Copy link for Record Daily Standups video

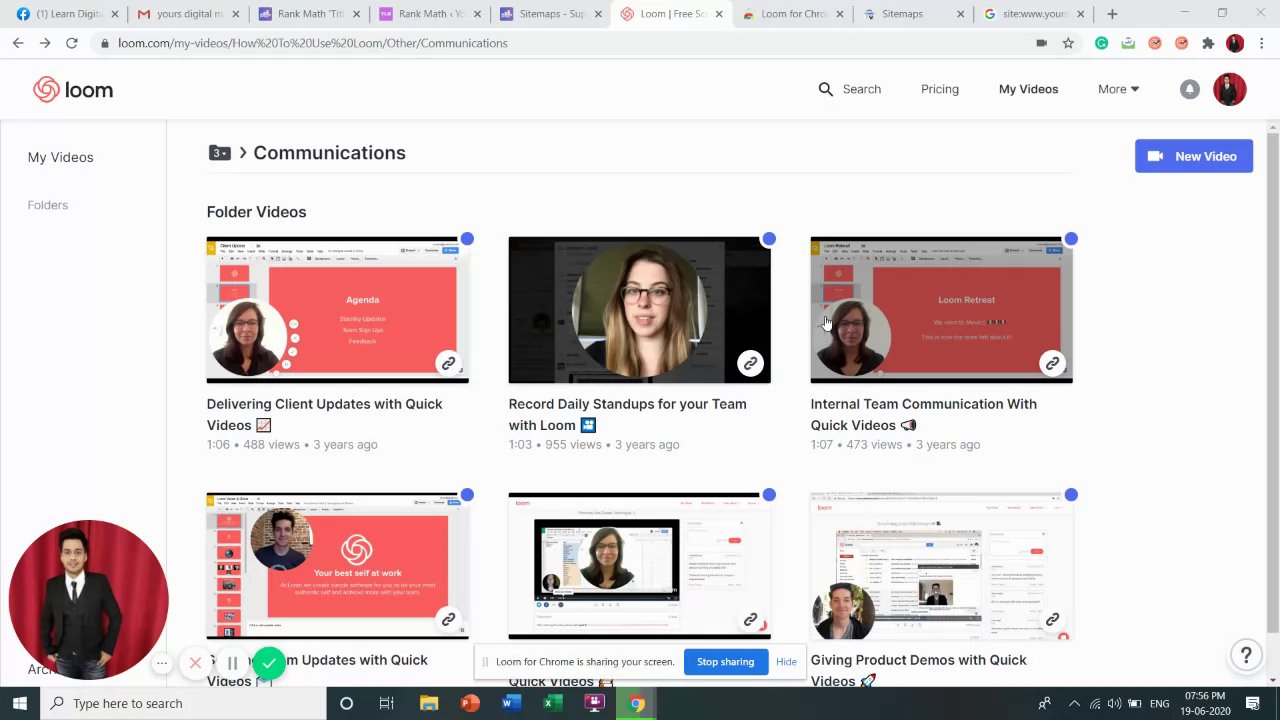(750, 363)
